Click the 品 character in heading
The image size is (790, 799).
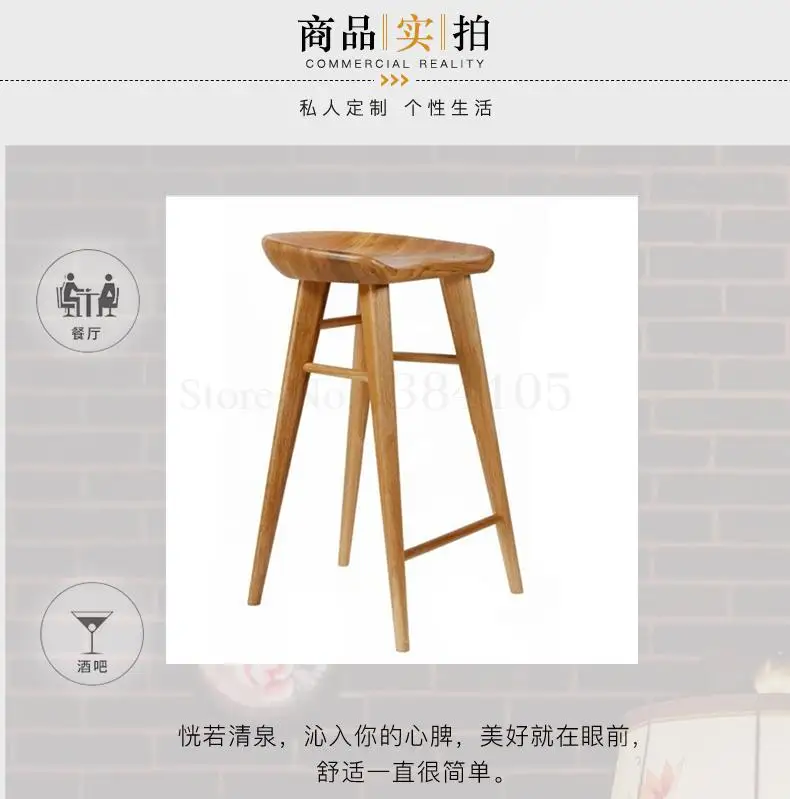[359, 34]
